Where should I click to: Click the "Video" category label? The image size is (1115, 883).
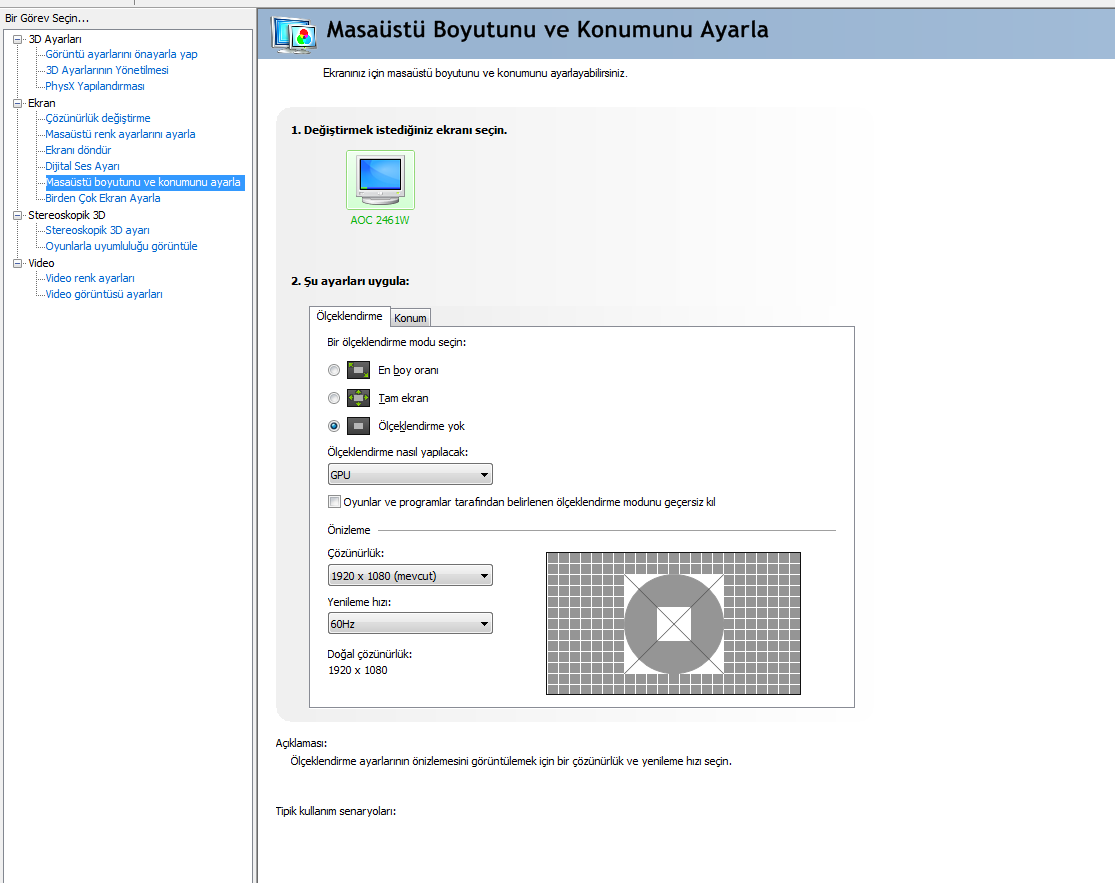click(x=41, y=263)
